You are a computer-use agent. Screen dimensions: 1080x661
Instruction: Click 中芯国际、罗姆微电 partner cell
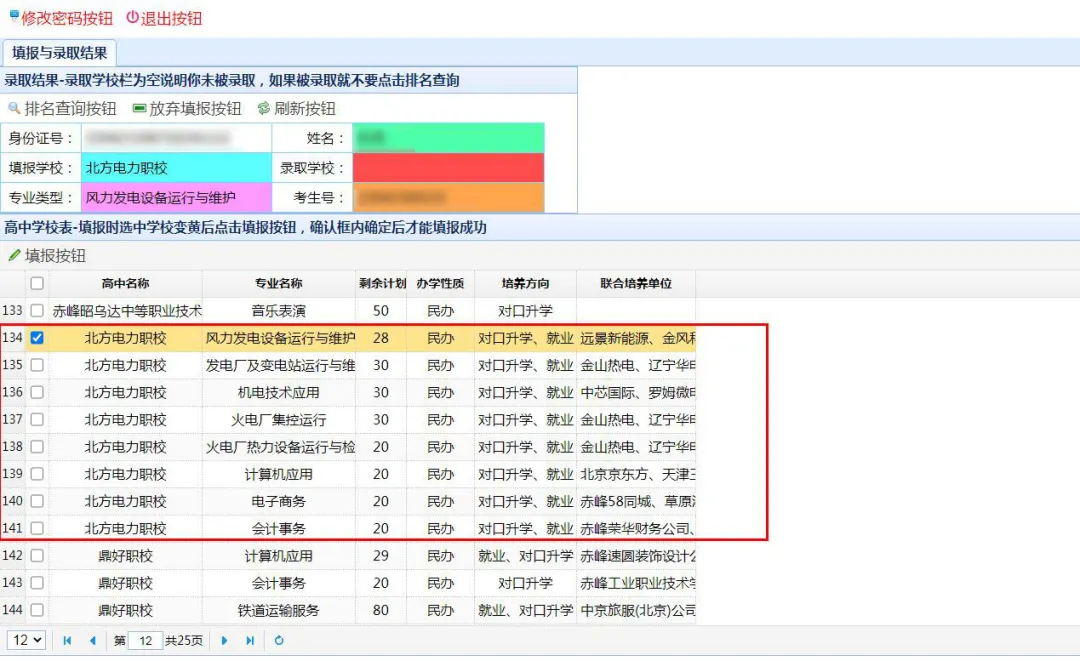coord(636,392)
